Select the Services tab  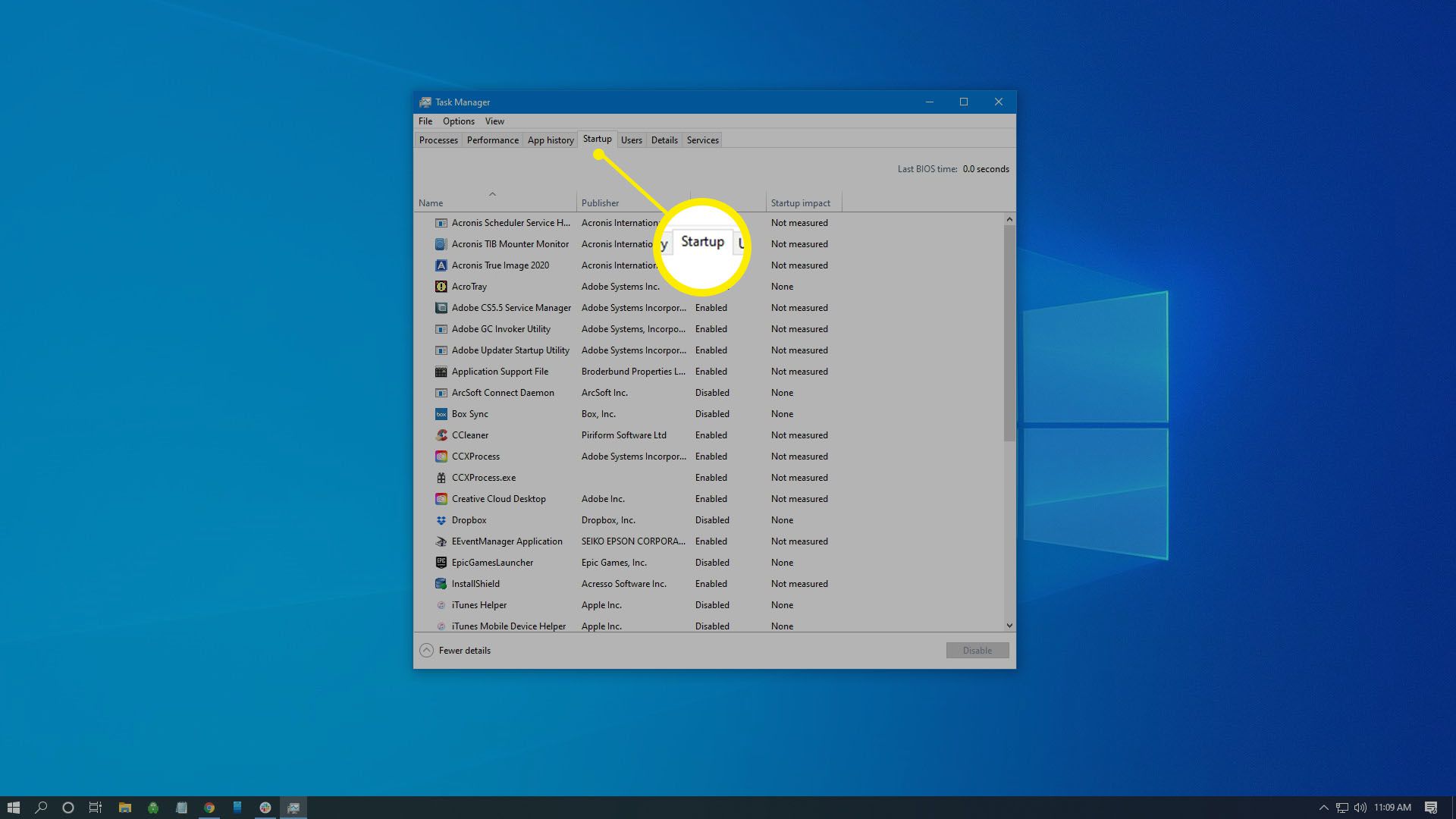click(x=701, y=140)
